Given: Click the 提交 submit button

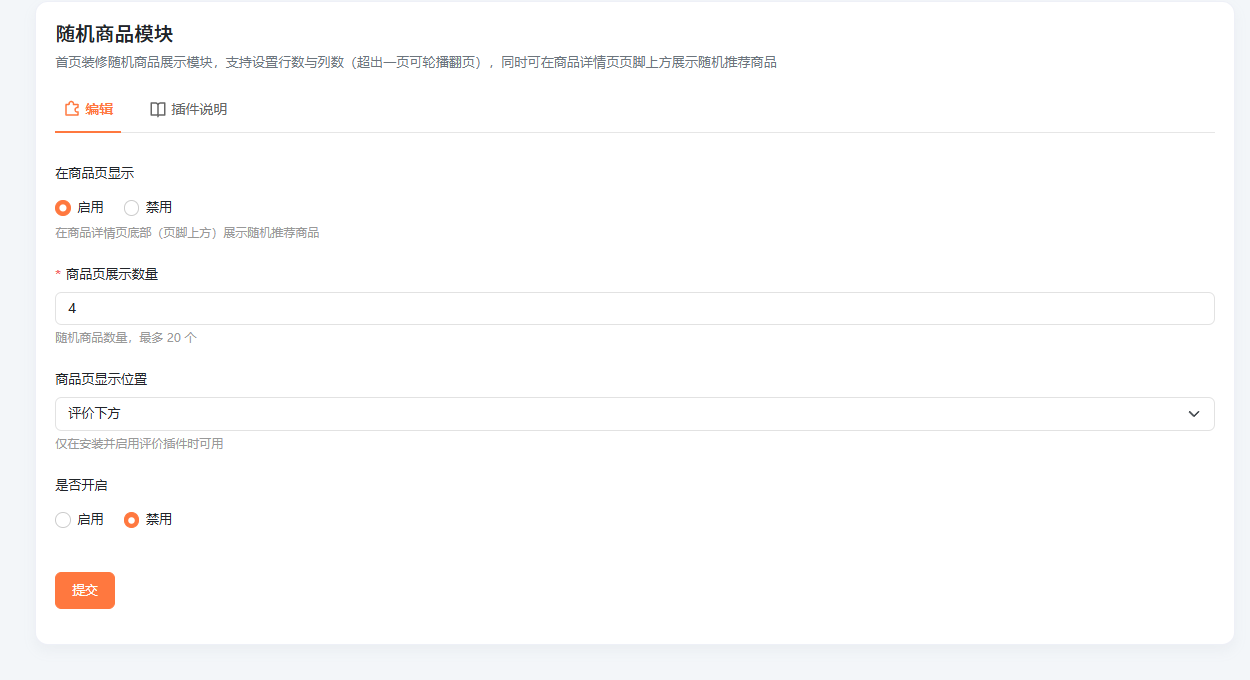Looking at the screenshot, I should click(x=85, y=590).
